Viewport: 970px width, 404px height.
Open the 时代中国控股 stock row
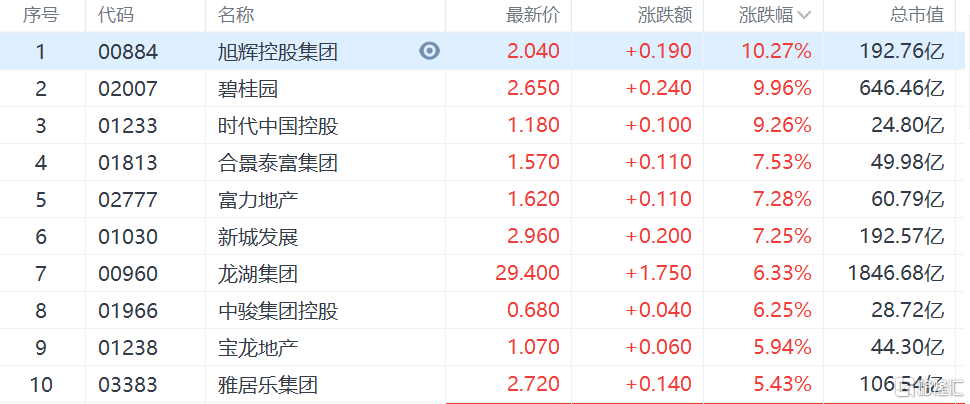(485, 125)
